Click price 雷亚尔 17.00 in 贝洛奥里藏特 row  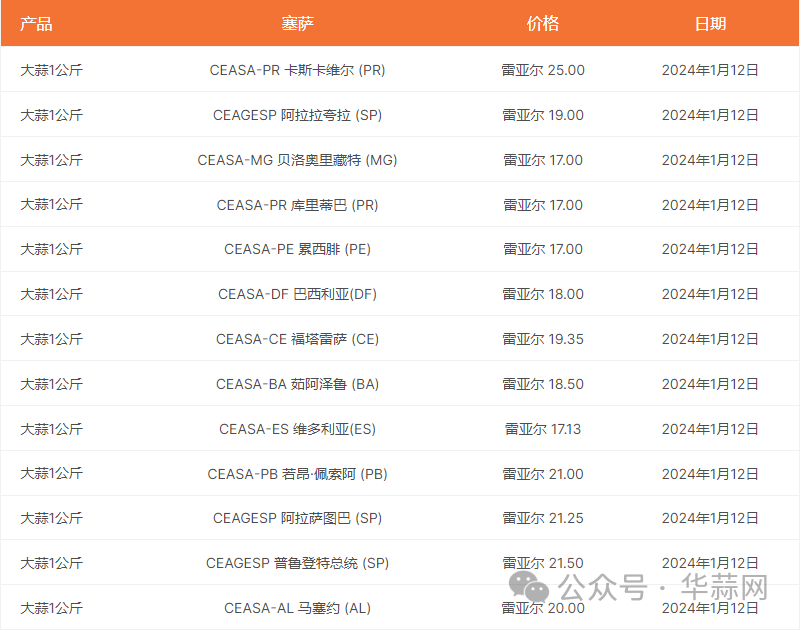point(543,160)
